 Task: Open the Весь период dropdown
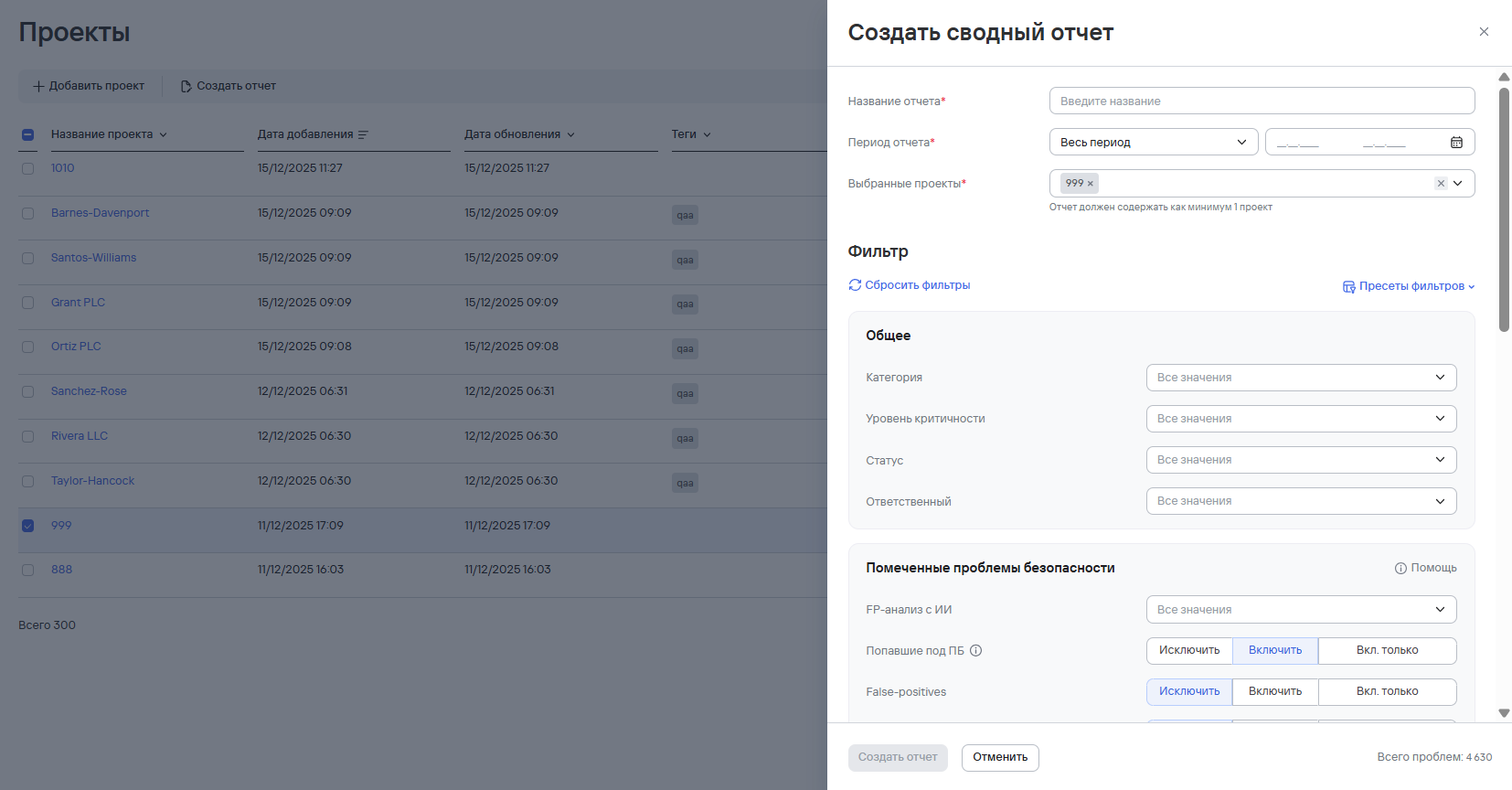coord(1153,143)
